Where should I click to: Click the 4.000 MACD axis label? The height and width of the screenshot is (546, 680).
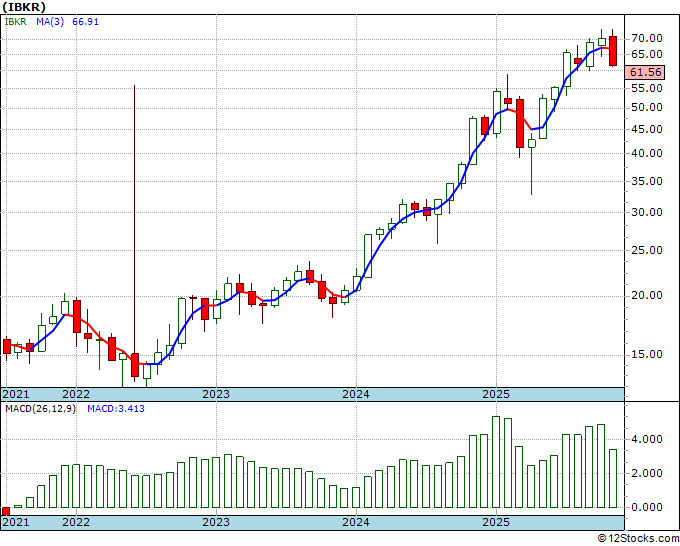point(646,440)
